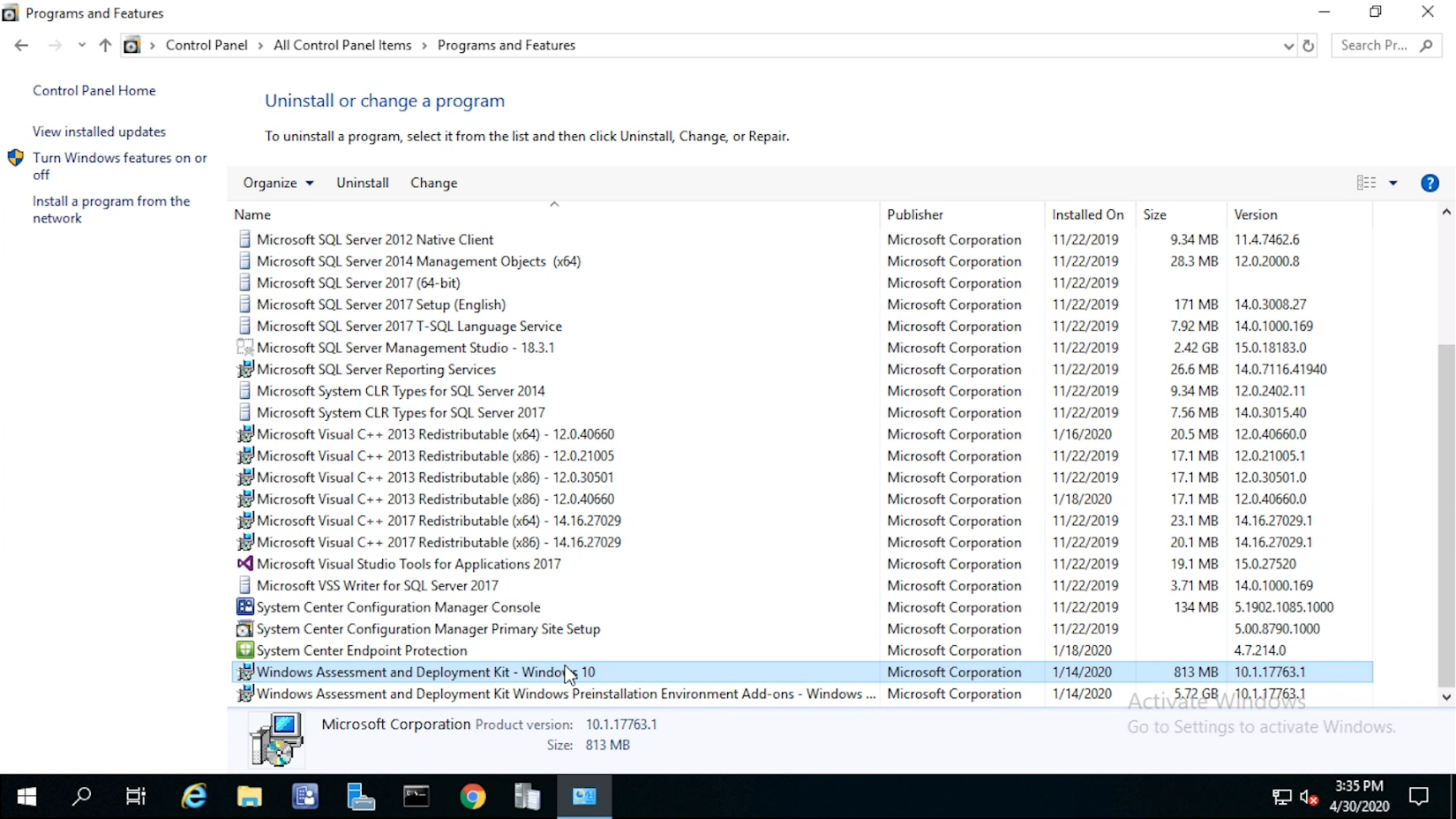Viewport: 1456px width, 819px height.
Task: Click the Change toolbar button
Action: pos(433,183)
